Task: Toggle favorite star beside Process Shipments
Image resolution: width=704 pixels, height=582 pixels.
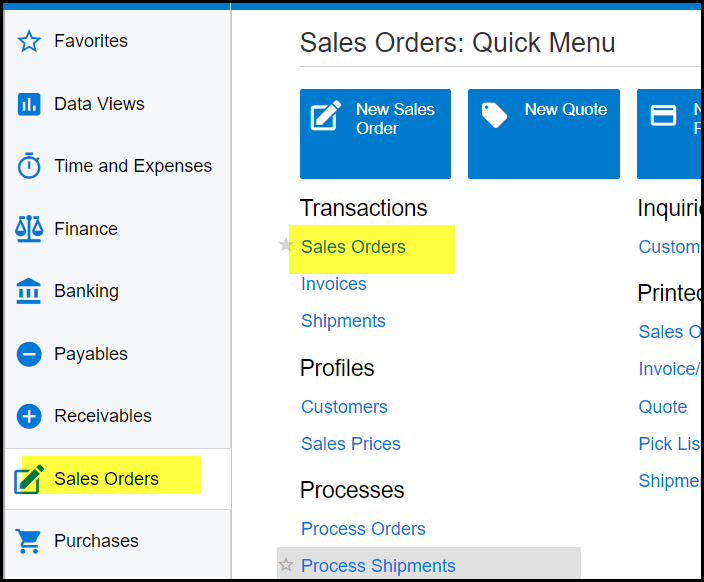Action: [286, 565]
